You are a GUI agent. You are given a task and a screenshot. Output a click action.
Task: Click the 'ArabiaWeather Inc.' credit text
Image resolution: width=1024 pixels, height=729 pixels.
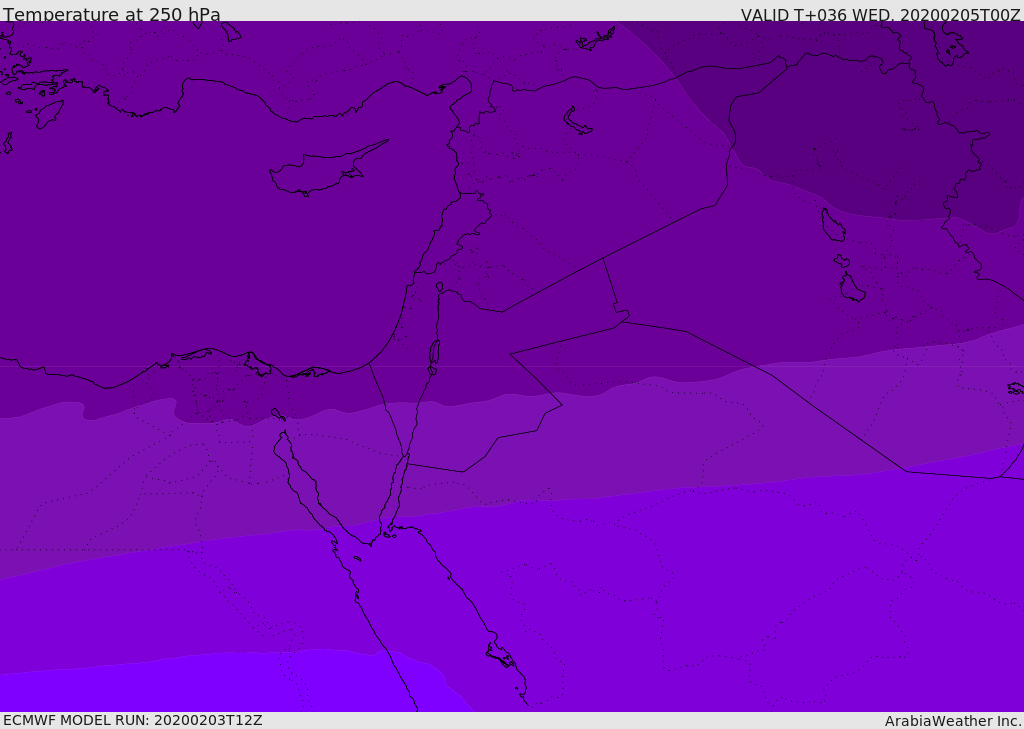pyautogui.click(x=952, y=721)
